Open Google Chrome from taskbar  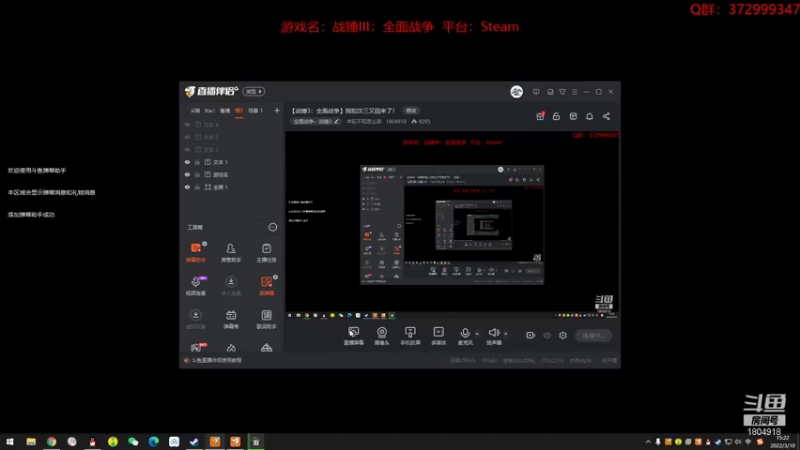pos(52,442)
